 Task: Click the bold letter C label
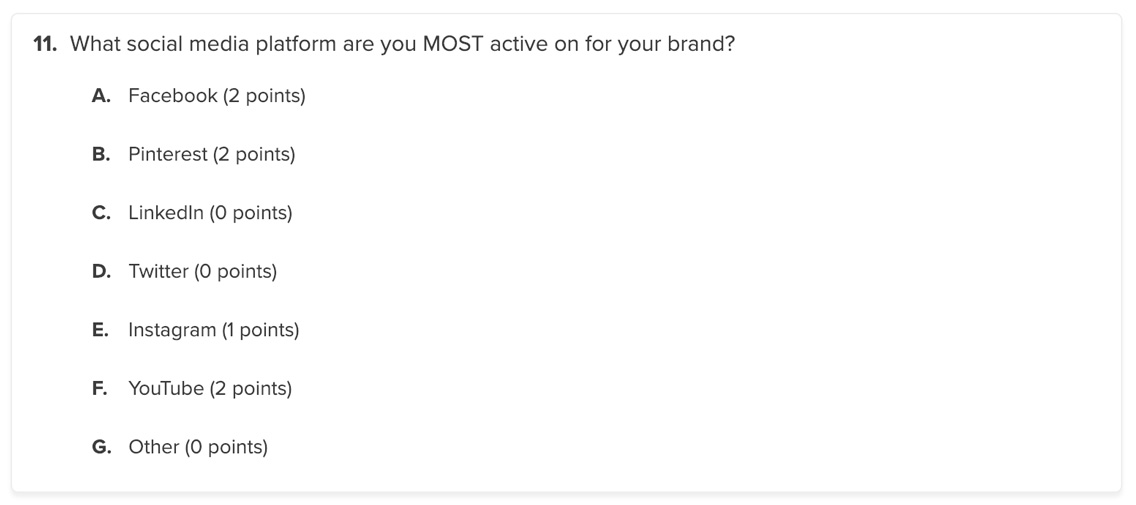[x=101, y=213]
